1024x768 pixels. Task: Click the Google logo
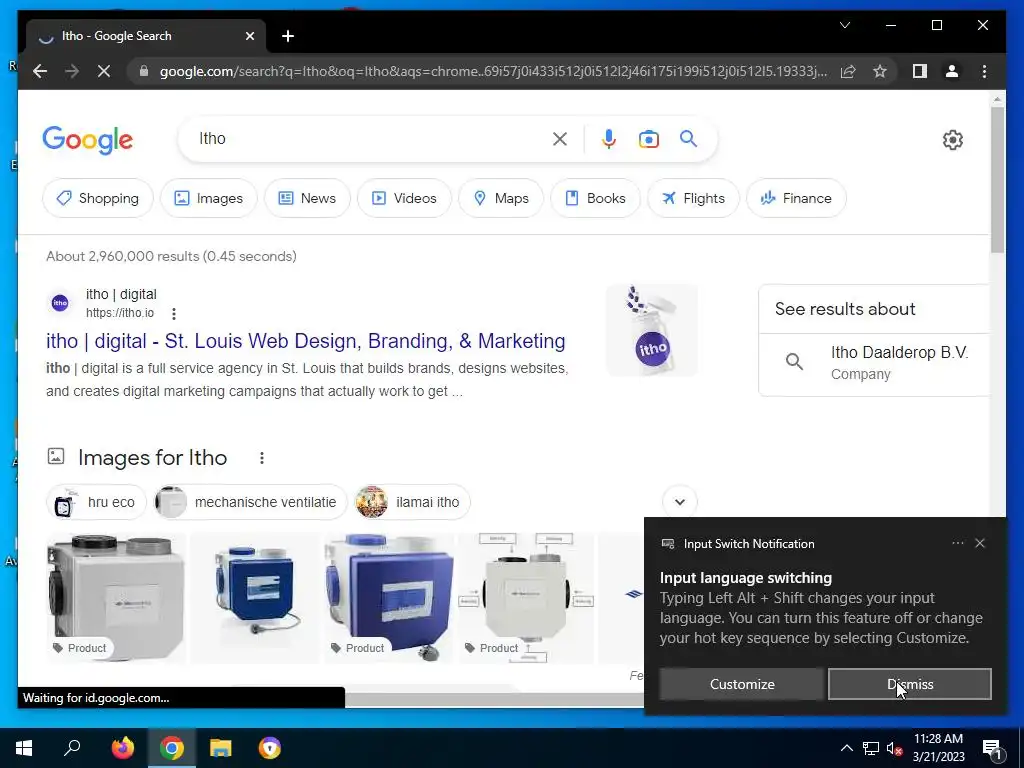[x=88, y=139]
